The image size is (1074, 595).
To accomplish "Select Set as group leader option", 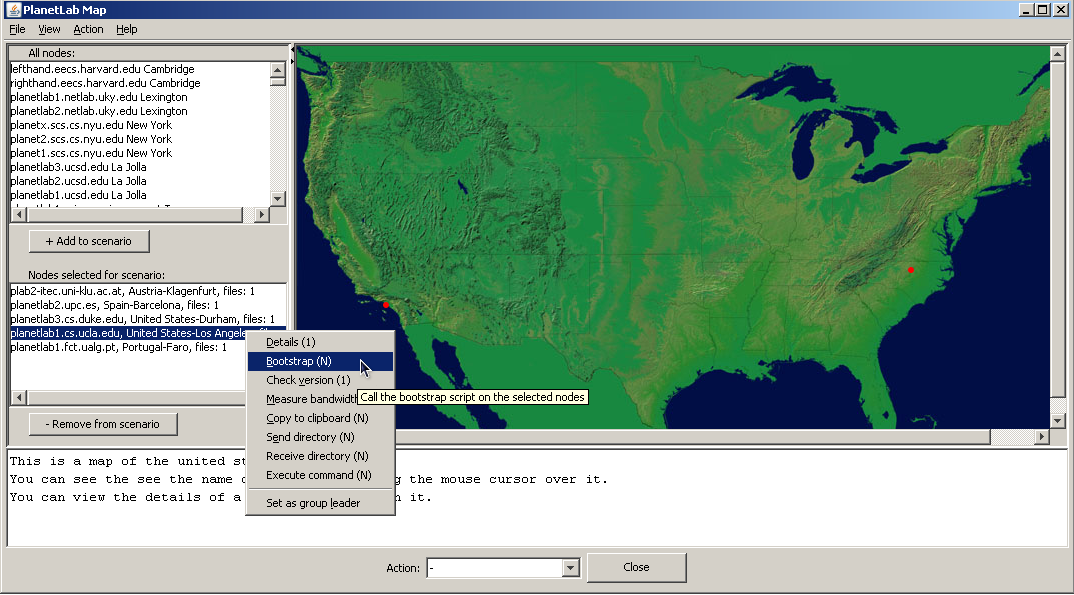I will click(312, 503).
